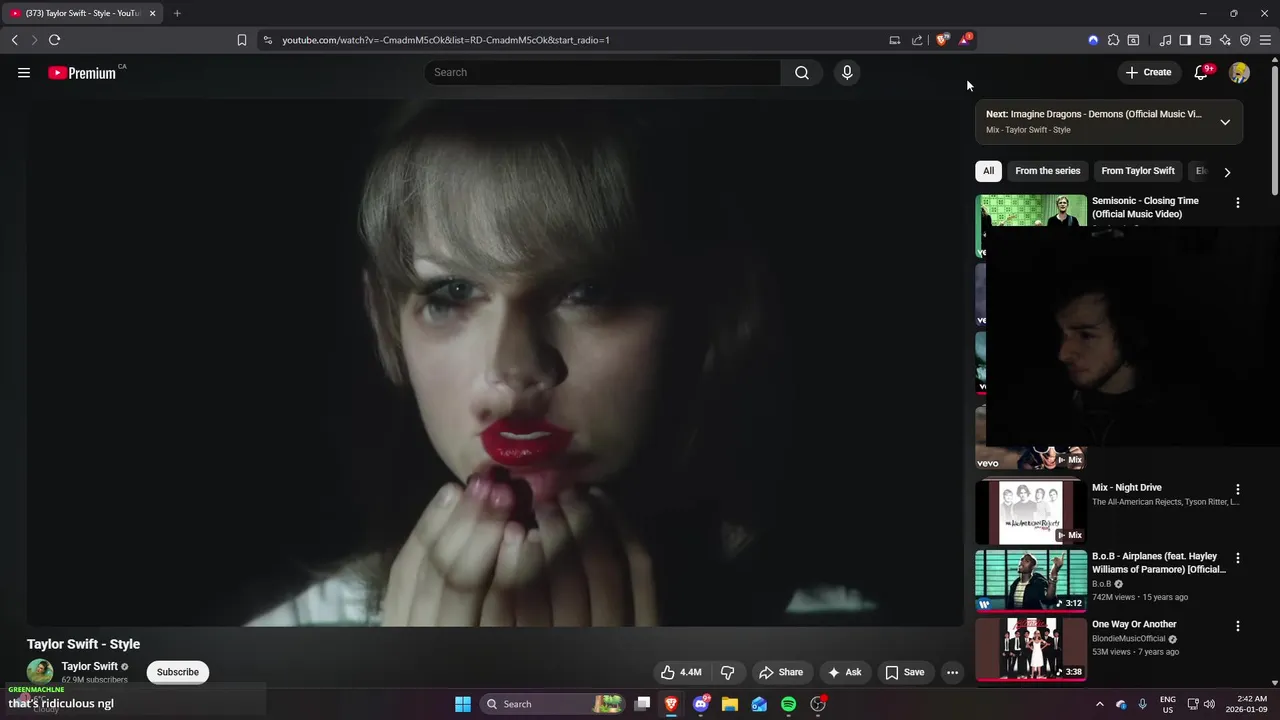Screen dimensions: 1280x720
Task: Open the account avatar menu
Action: tap(1239, 72)
